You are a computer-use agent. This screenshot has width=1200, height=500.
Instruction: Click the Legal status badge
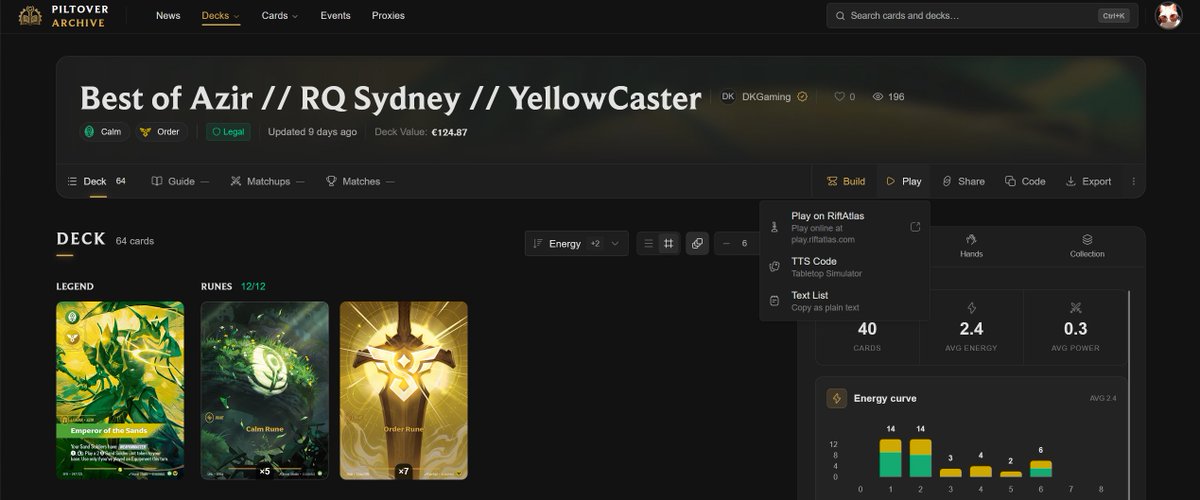tap(228, 132)
